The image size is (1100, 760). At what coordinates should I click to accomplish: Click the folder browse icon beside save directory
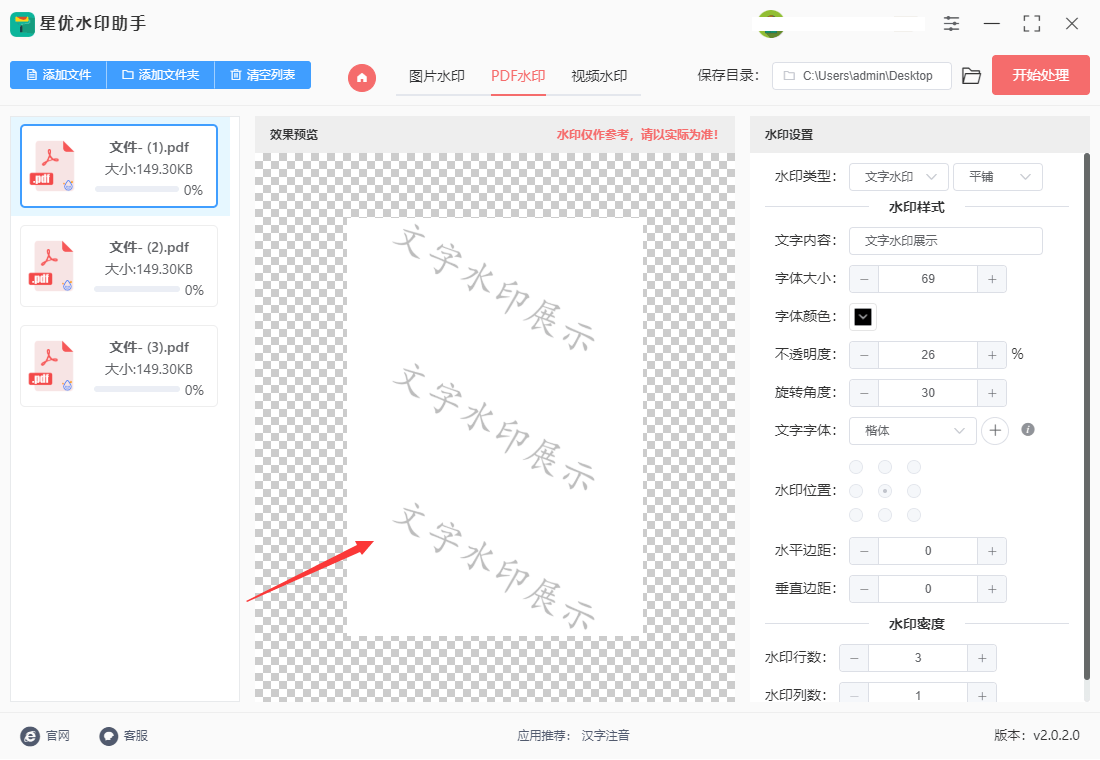(971, 75)
